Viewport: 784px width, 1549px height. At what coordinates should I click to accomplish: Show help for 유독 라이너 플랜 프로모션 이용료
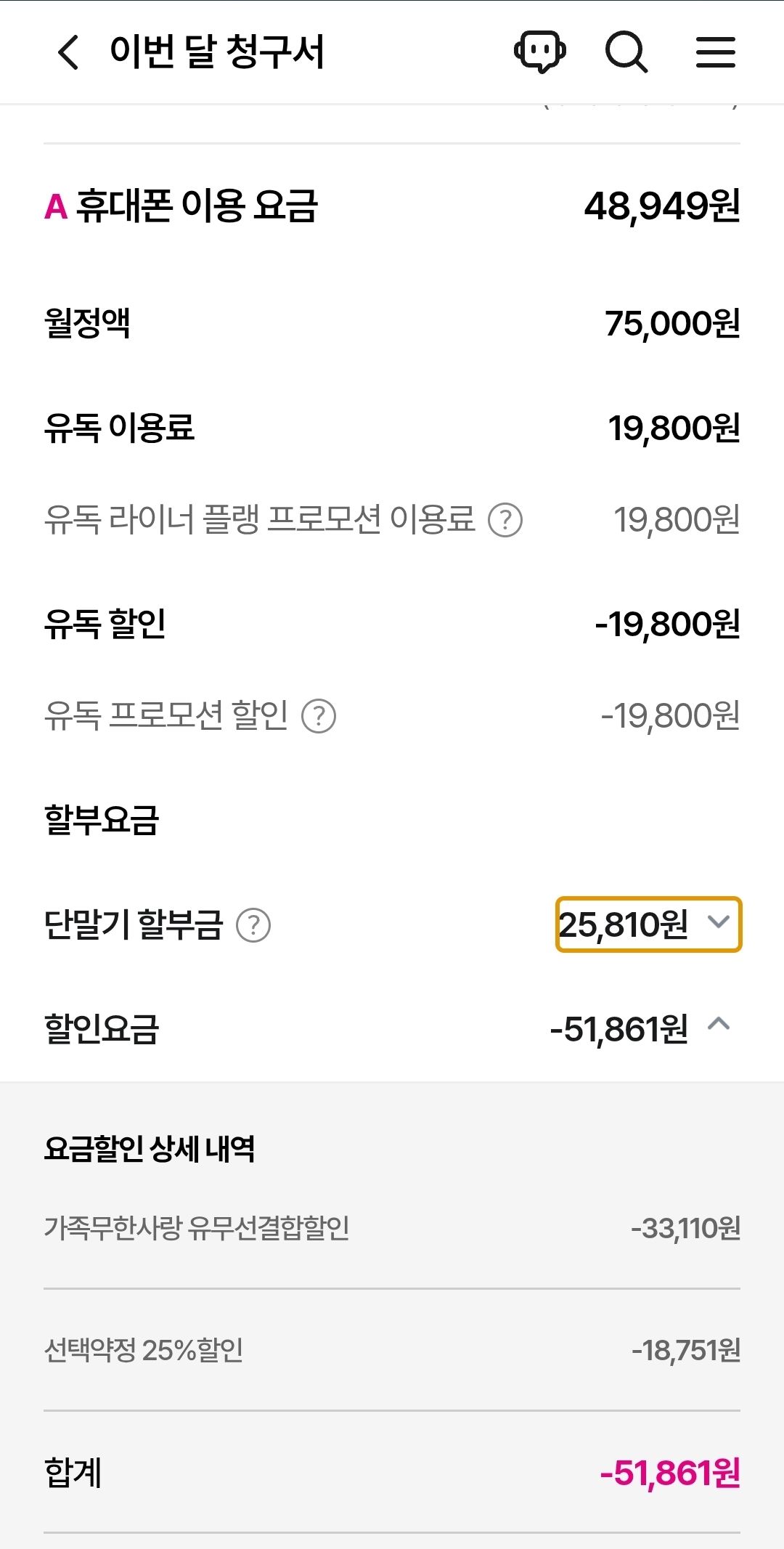[x=505, y=520]
